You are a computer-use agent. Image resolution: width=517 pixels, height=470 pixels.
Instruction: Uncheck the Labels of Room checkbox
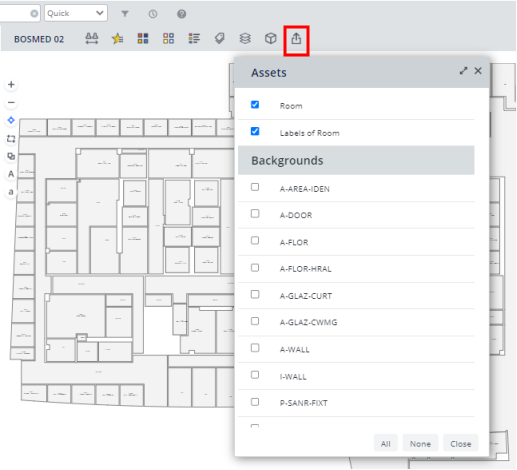pyautogui.click(x=255, y=131)
